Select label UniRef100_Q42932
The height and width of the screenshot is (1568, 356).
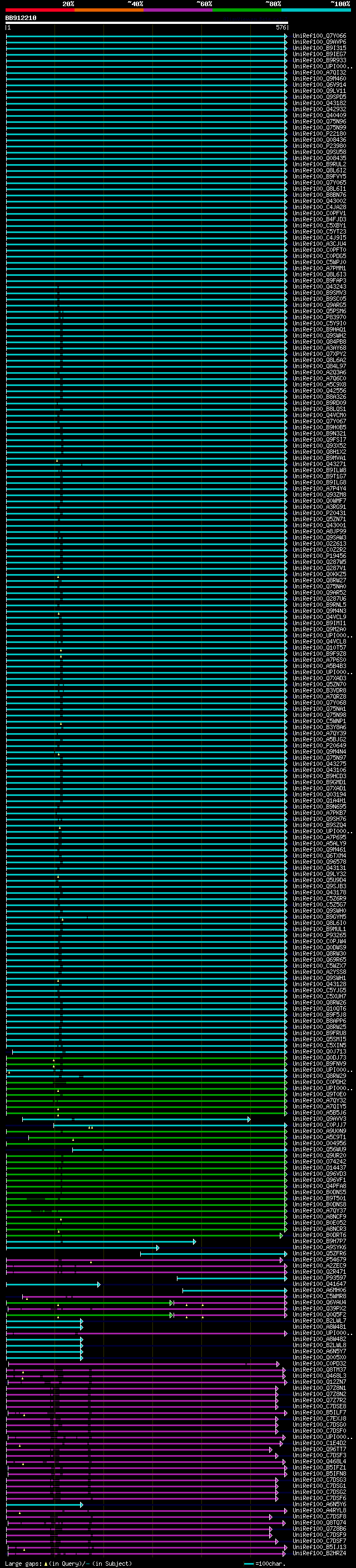[x=319, y=109]
